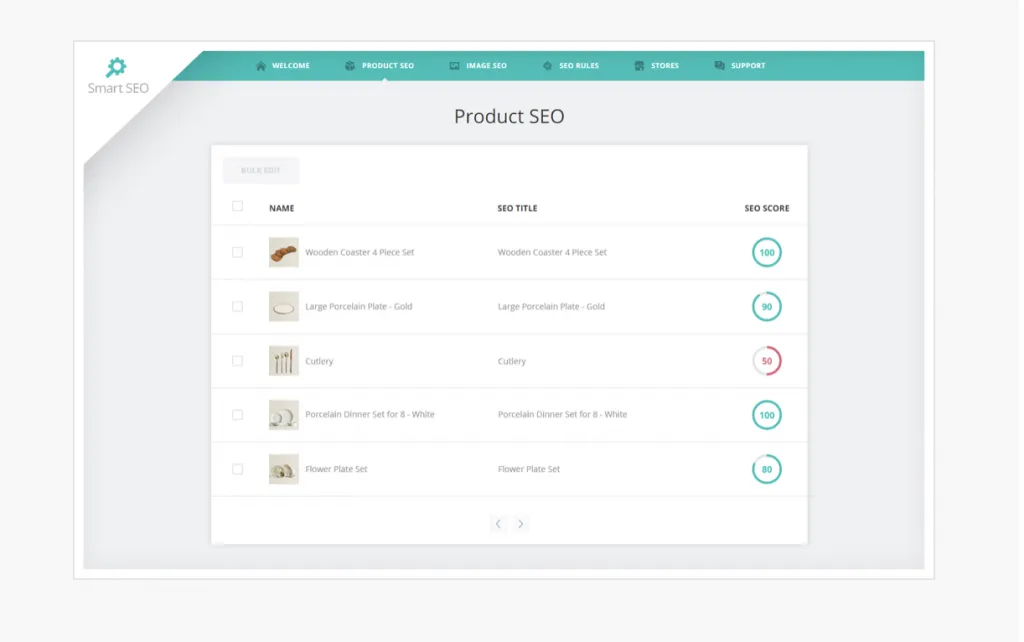Click the red 50 score circle for Cutlery
The image size is (1024, 642).
[x=767, y=361]
